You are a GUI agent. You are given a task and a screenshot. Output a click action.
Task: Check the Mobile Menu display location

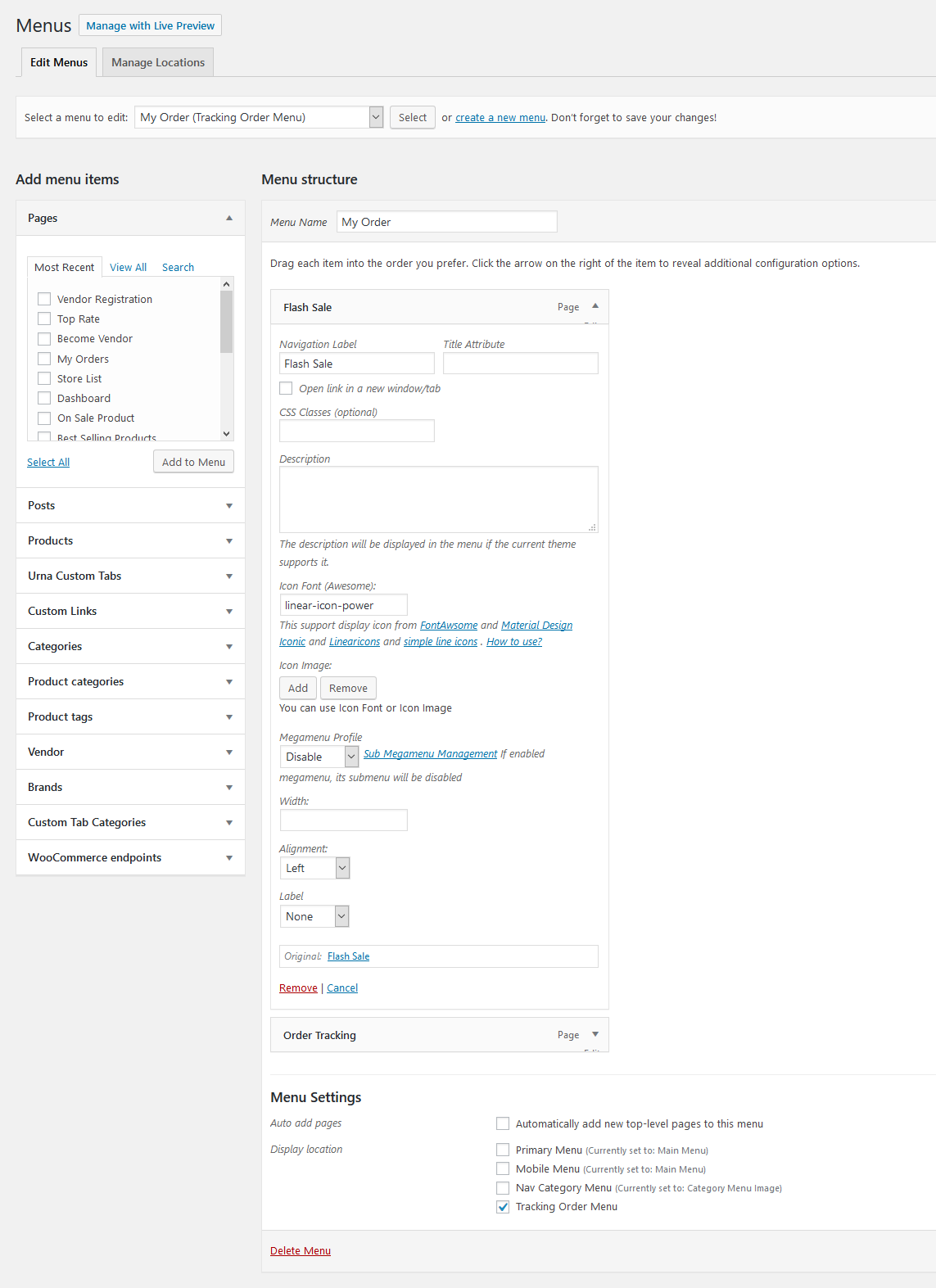point(503,1168)
